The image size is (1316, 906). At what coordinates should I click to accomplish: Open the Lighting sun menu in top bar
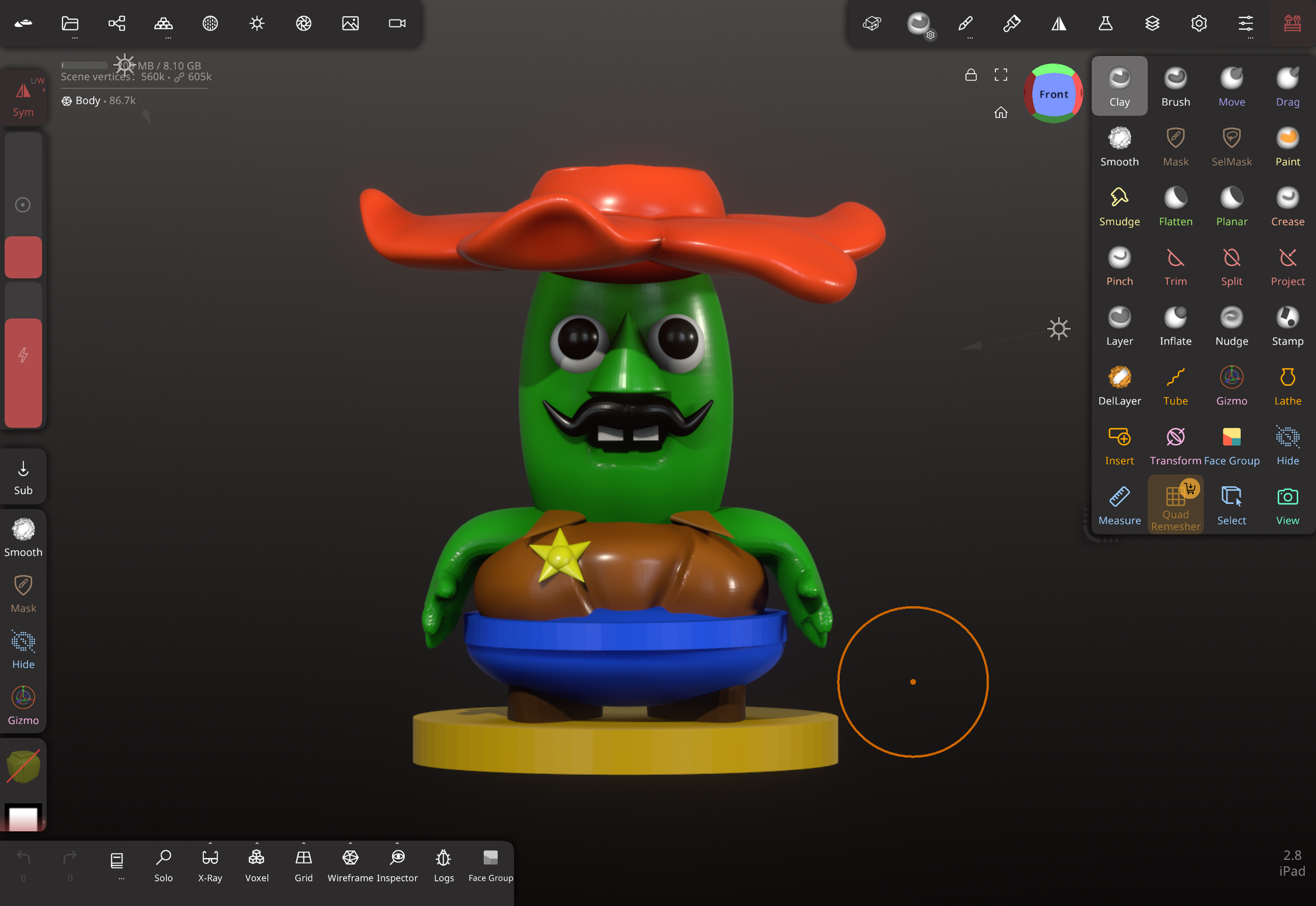click(x=257, y=23)
